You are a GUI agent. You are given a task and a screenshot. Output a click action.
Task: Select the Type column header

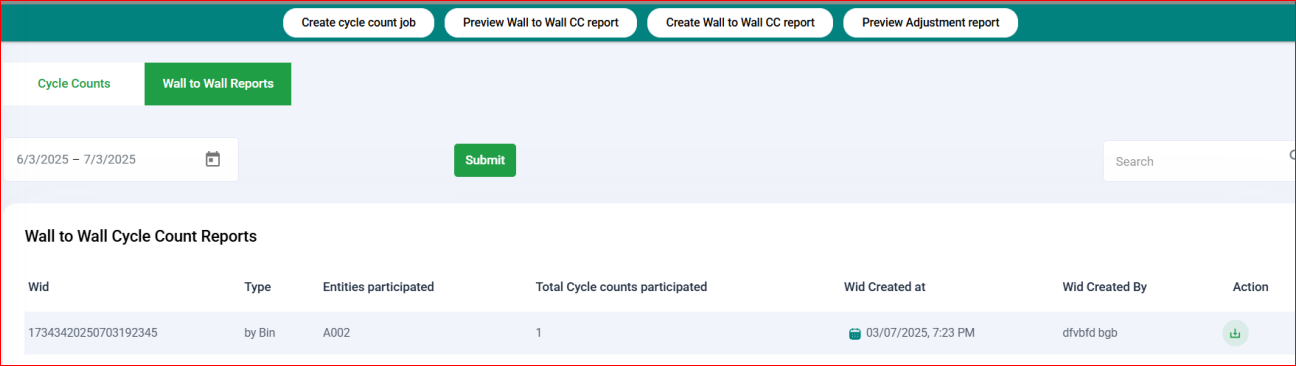point(258,287)
